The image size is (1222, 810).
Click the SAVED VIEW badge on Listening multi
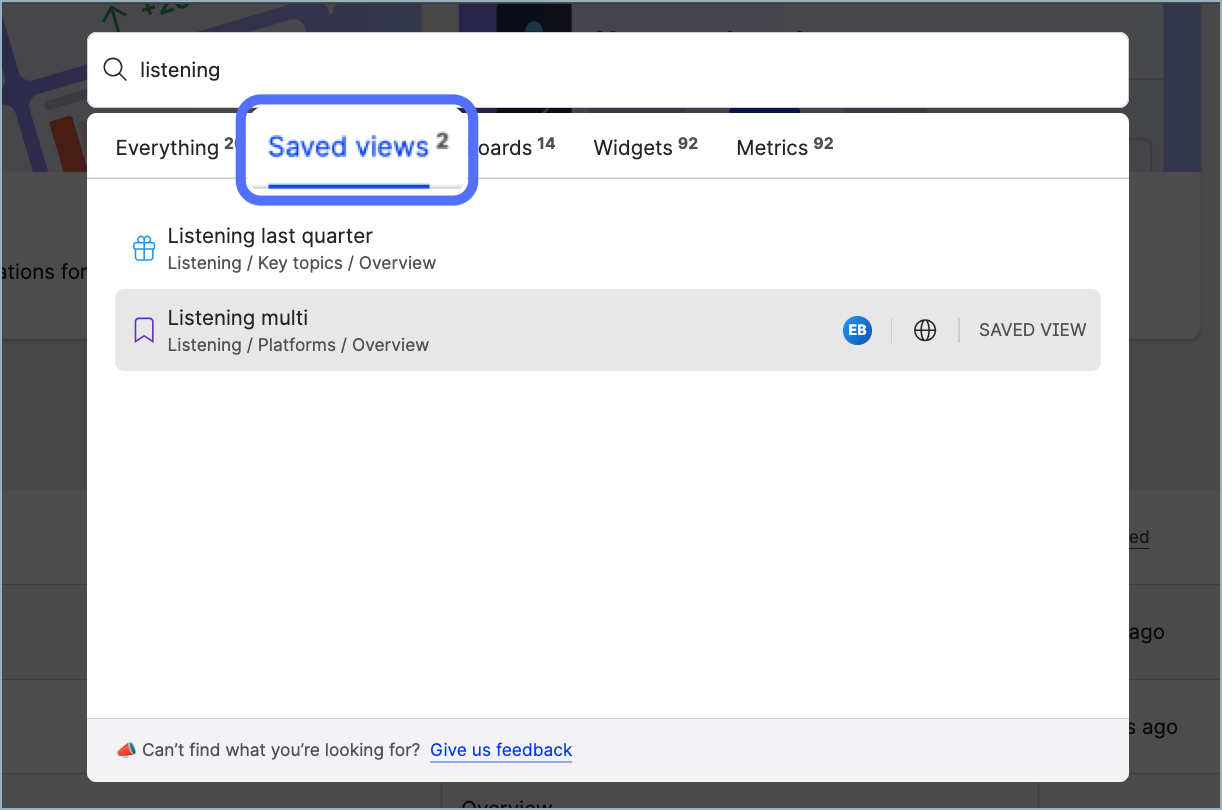tap(1032, 330)
